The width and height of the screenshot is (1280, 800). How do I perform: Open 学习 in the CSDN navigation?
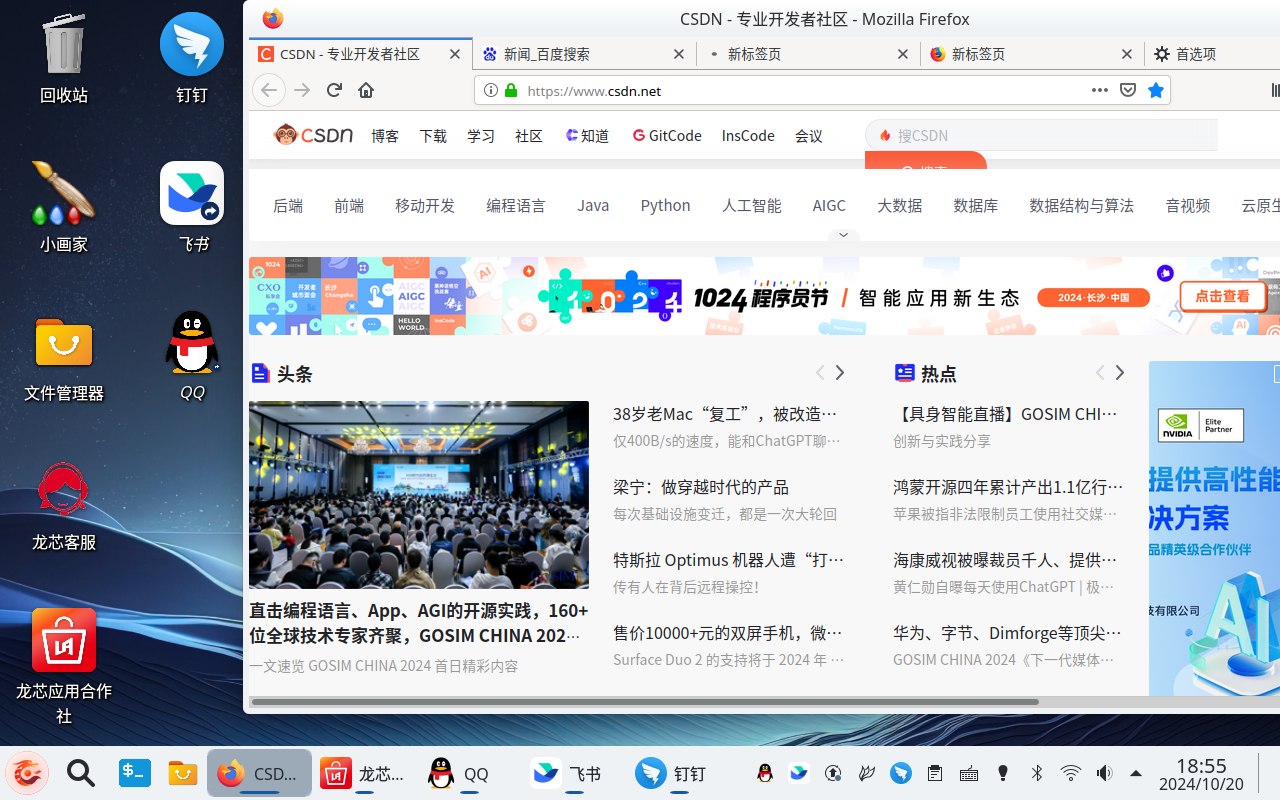click(x=481, y=136)
